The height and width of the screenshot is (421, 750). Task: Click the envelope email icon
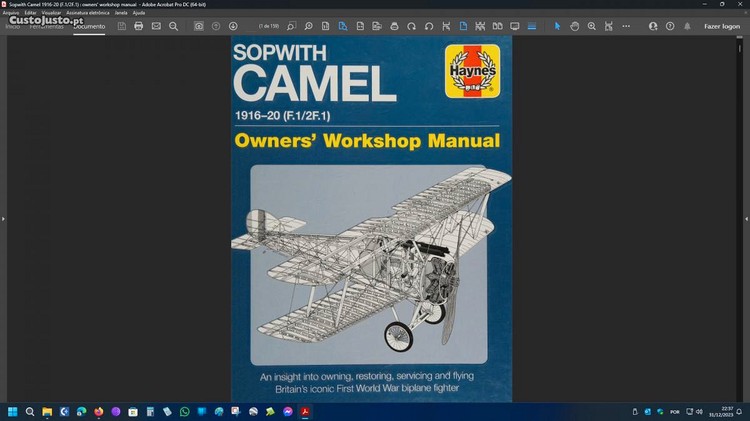point(156,26)
